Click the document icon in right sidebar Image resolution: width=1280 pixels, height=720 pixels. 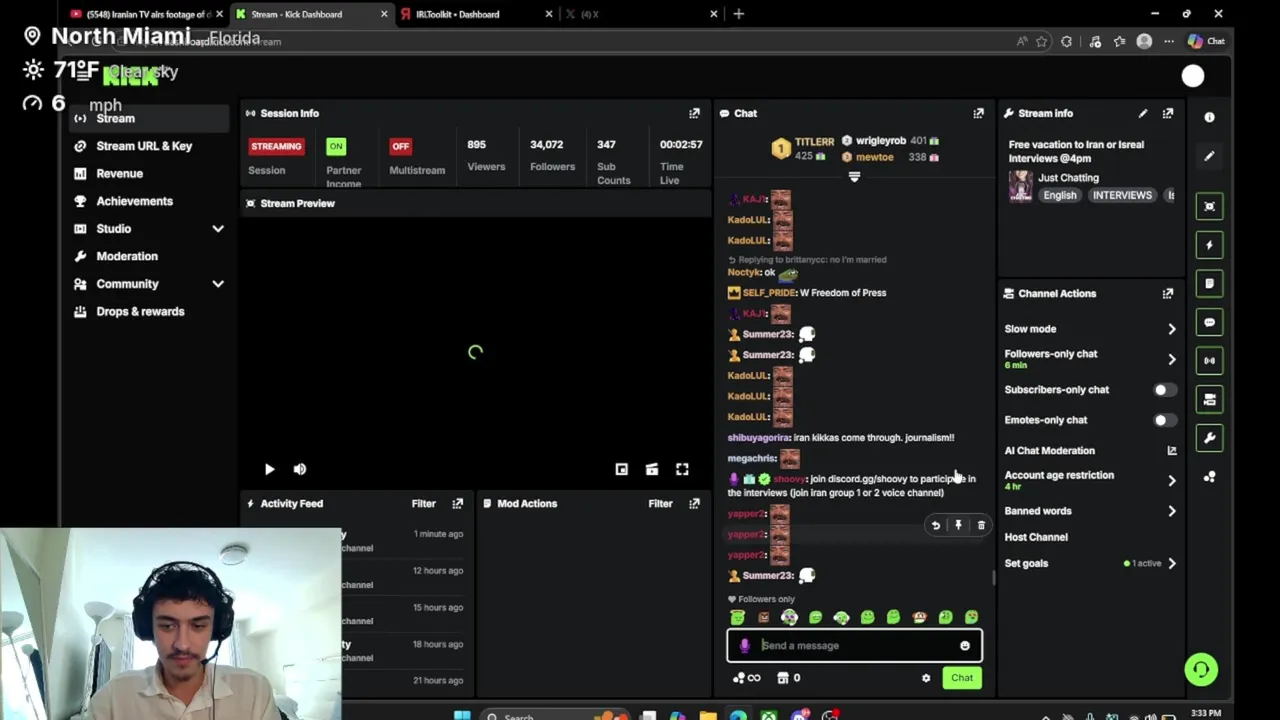tap(1209, 283)
